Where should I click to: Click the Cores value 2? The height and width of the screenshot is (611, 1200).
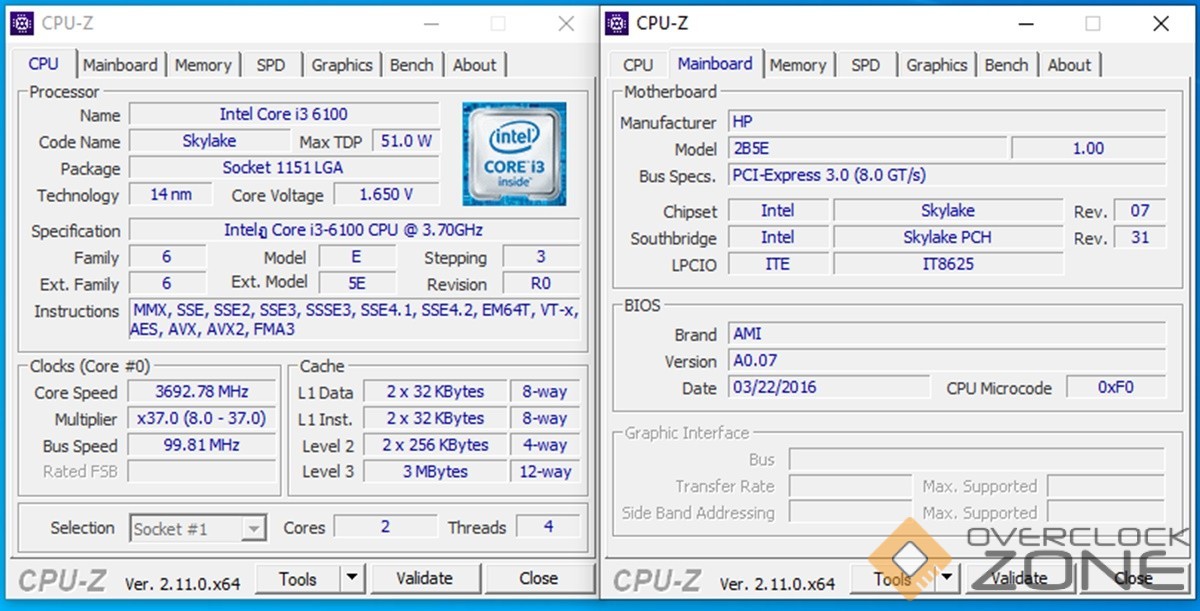[385, 526]
